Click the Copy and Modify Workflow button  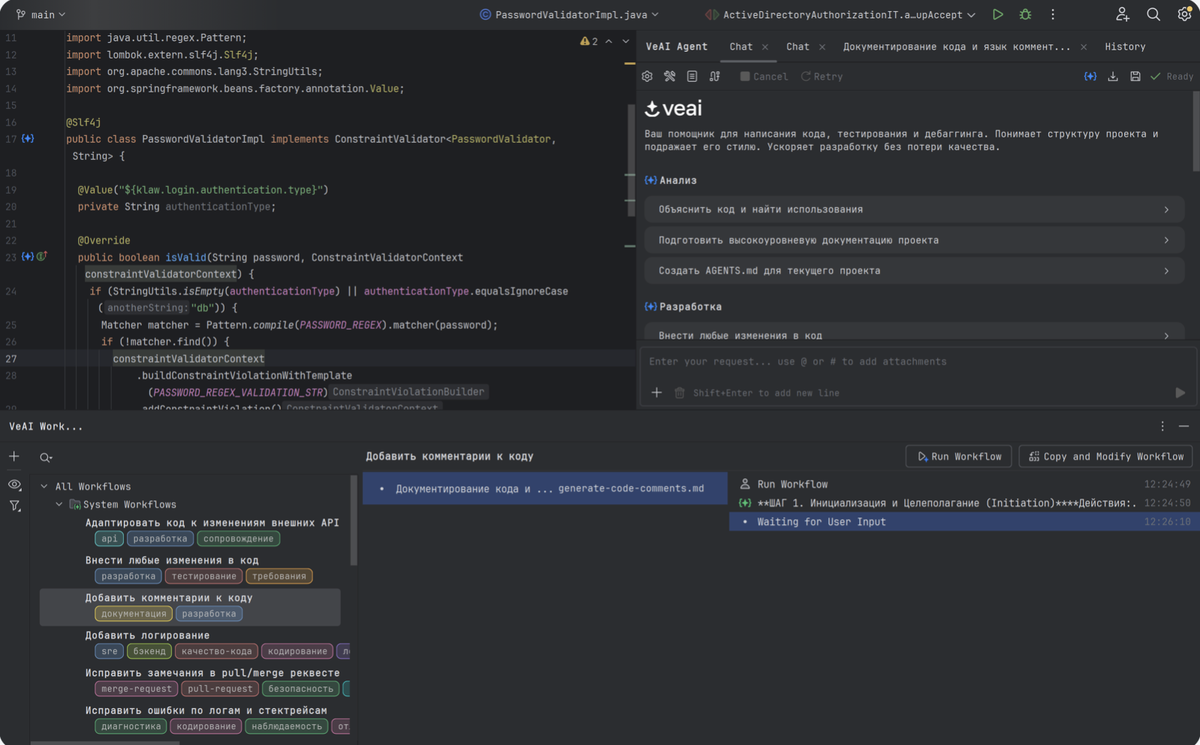(1105, 457)
